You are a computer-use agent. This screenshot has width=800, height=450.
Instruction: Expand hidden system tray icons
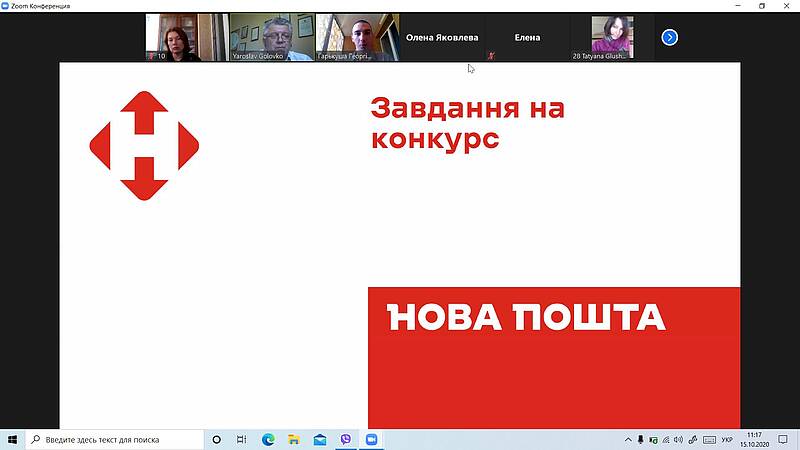[628, 439]
